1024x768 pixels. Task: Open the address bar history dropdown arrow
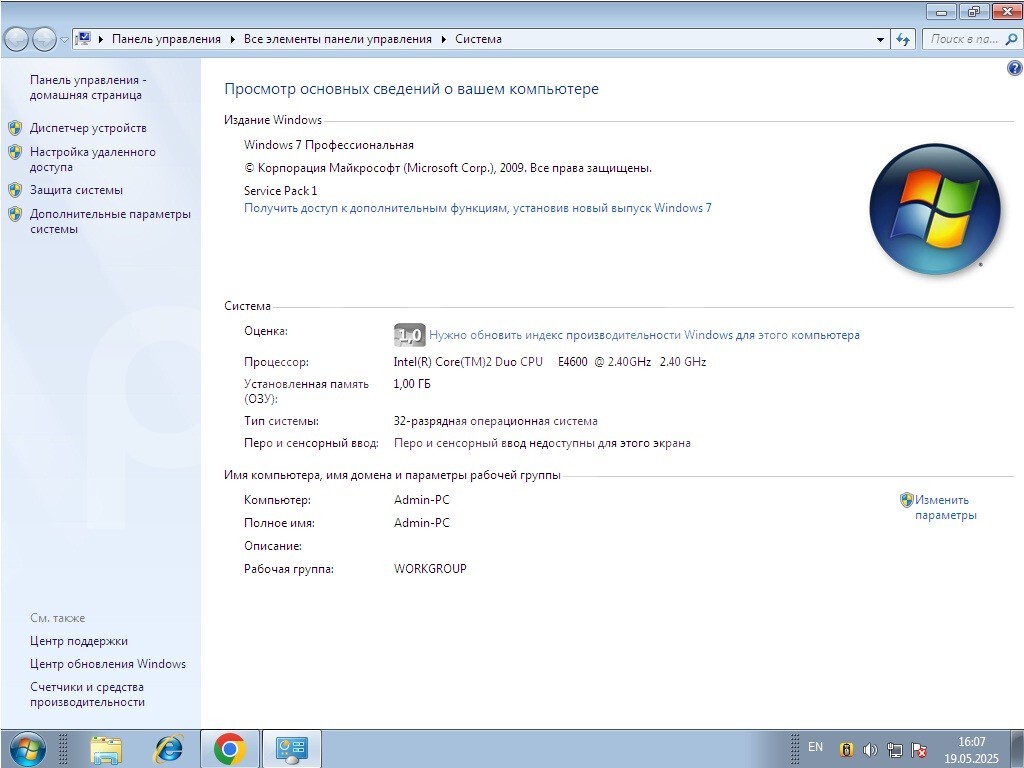coord(880,40)
